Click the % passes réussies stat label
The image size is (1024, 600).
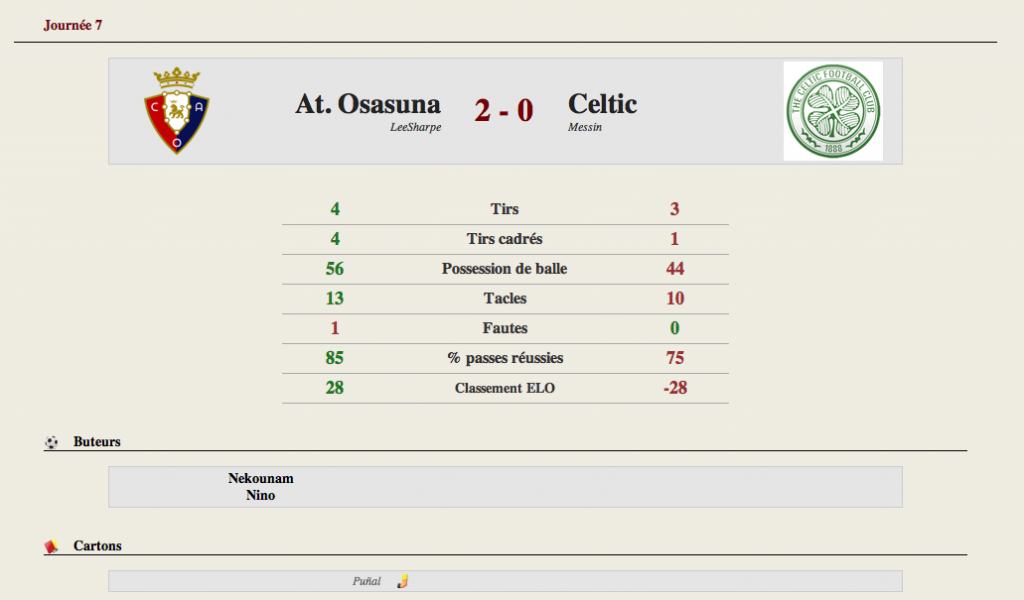505,358
